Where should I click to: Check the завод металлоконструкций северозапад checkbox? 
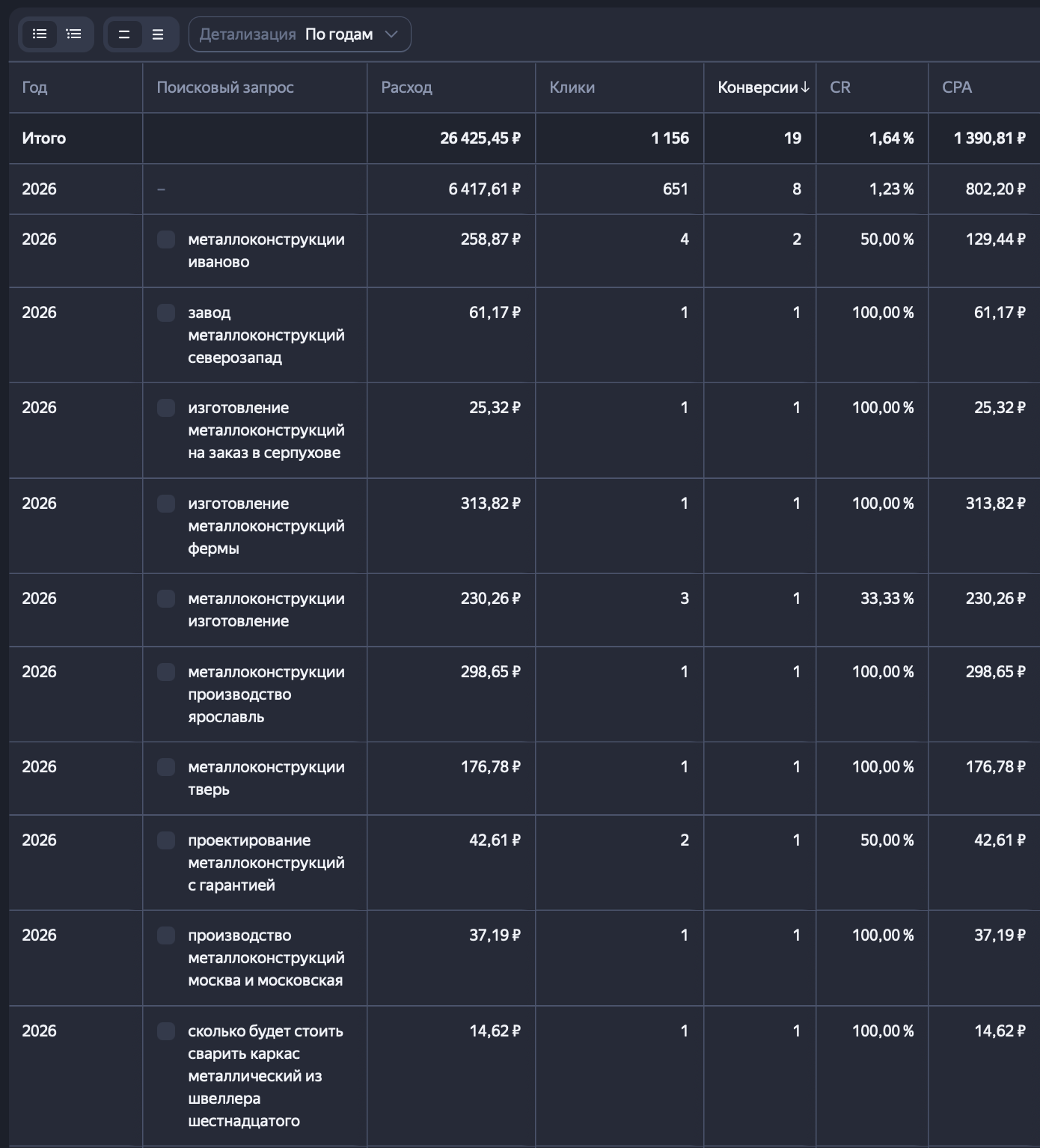point(166,313)
